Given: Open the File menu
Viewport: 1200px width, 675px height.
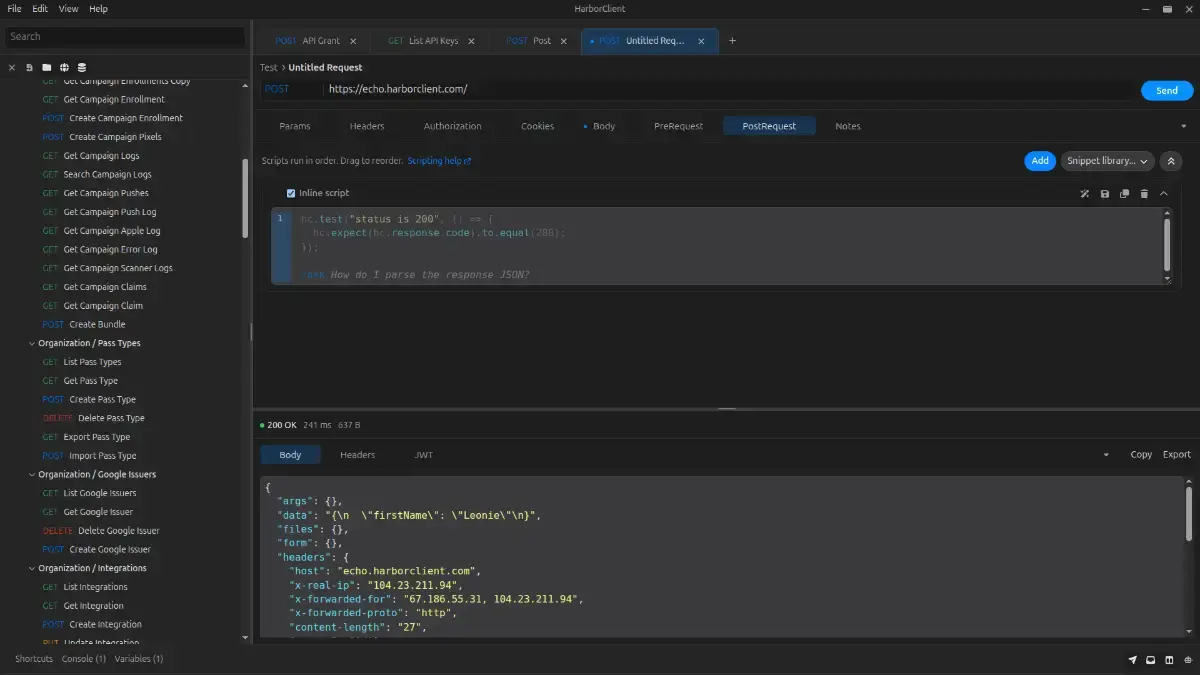Looking at the screenshot, I should tap(15, 8).
